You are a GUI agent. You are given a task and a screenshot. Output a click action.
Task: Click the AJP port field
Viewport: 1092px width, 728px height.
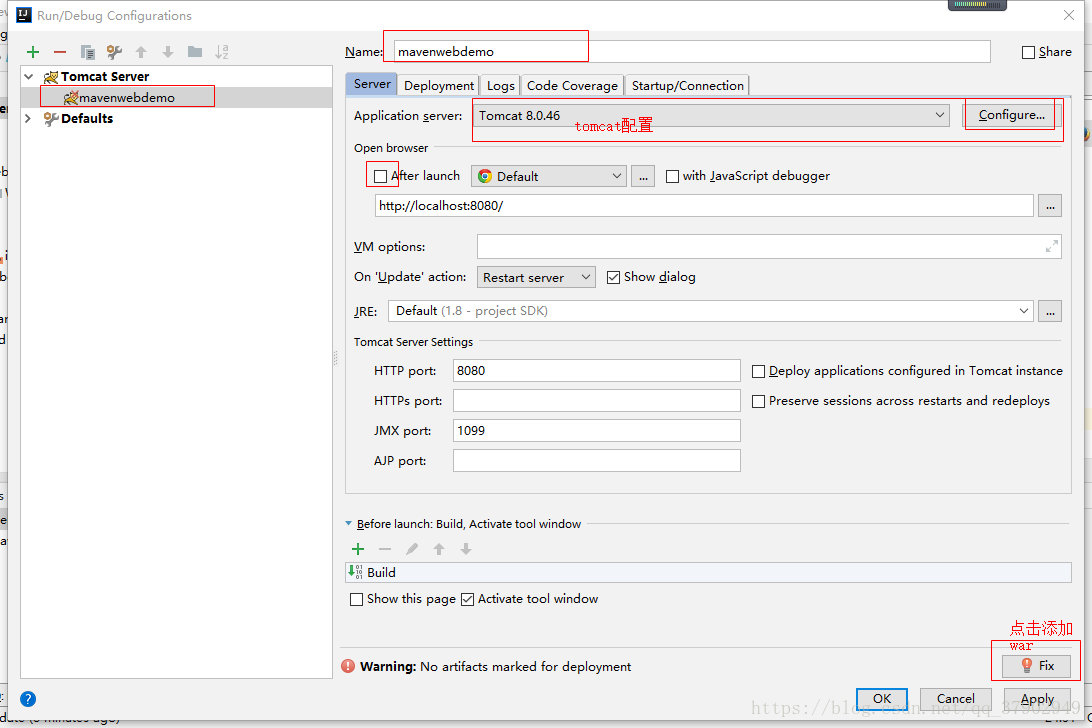[596, 460]
